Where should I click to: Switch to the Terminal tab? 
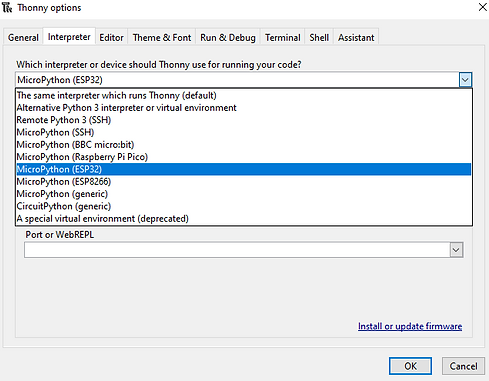click(283, 37)
